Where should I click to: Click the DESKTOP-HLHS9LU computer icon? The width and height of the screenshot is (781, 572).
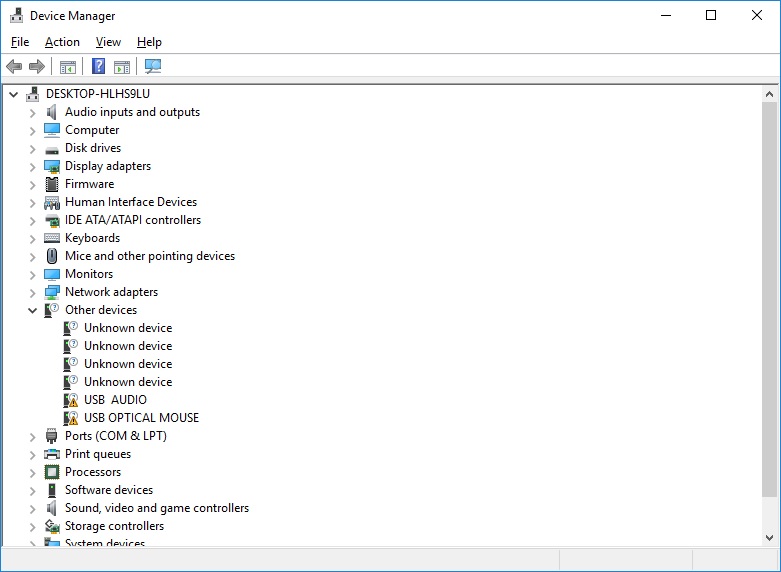click(33, 94)
